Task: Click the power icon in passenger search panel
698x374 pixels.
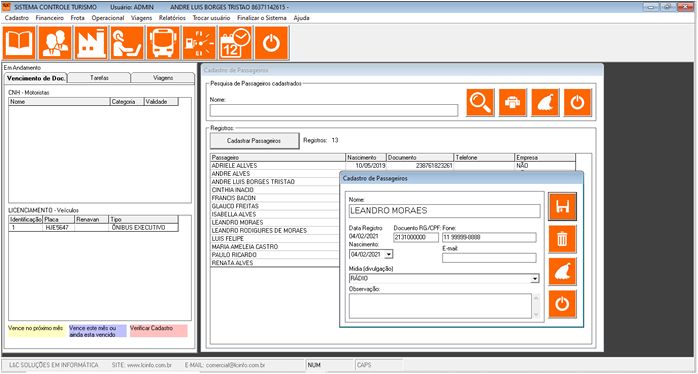Action: 578,103
